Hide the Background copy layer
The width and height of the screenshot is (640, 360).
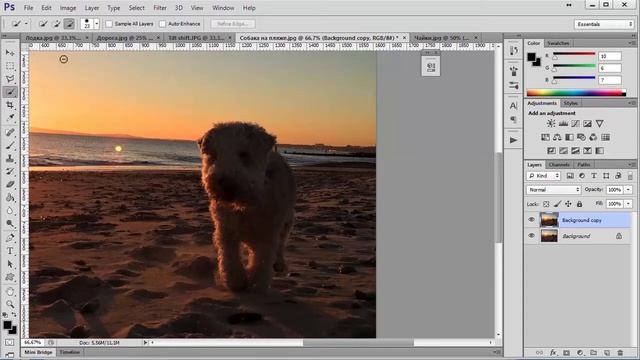[x=531, y=220]
